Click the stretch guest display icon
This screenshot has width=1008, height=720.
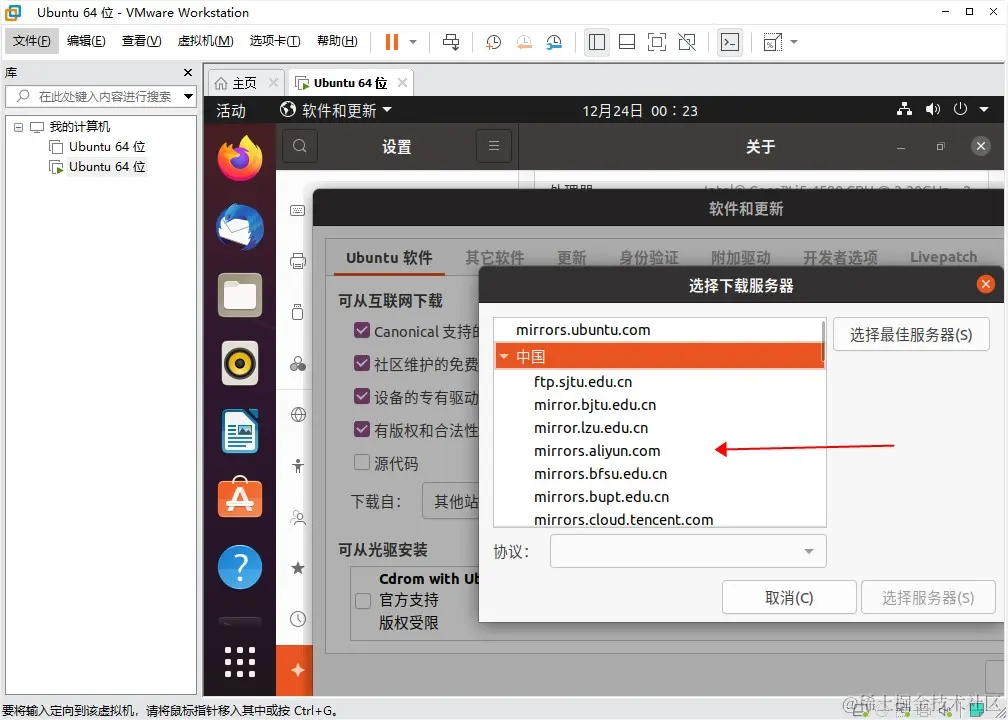click(x=772, y=42)
